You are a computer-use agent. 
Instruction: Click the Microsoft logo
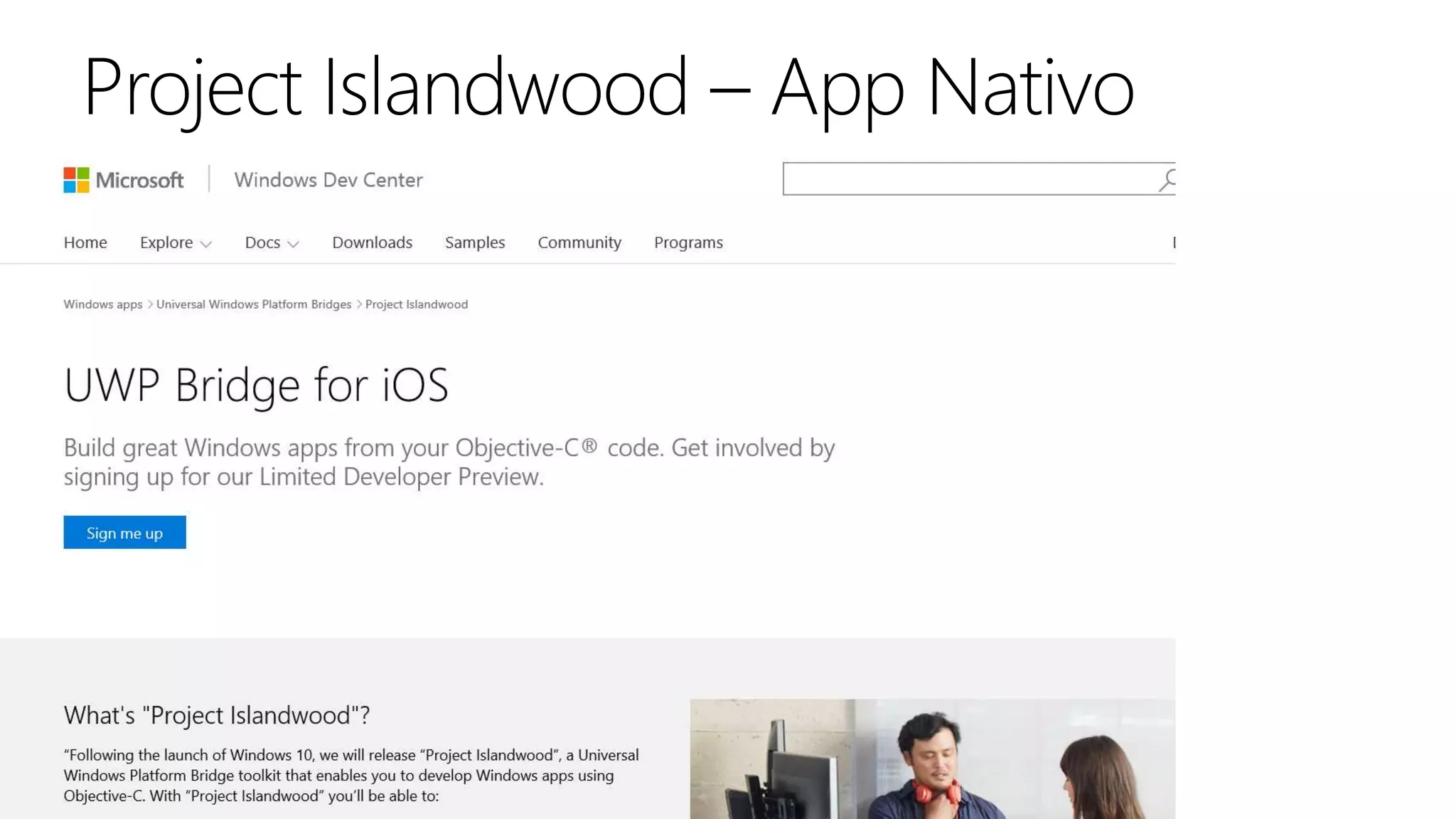(123, 180)
